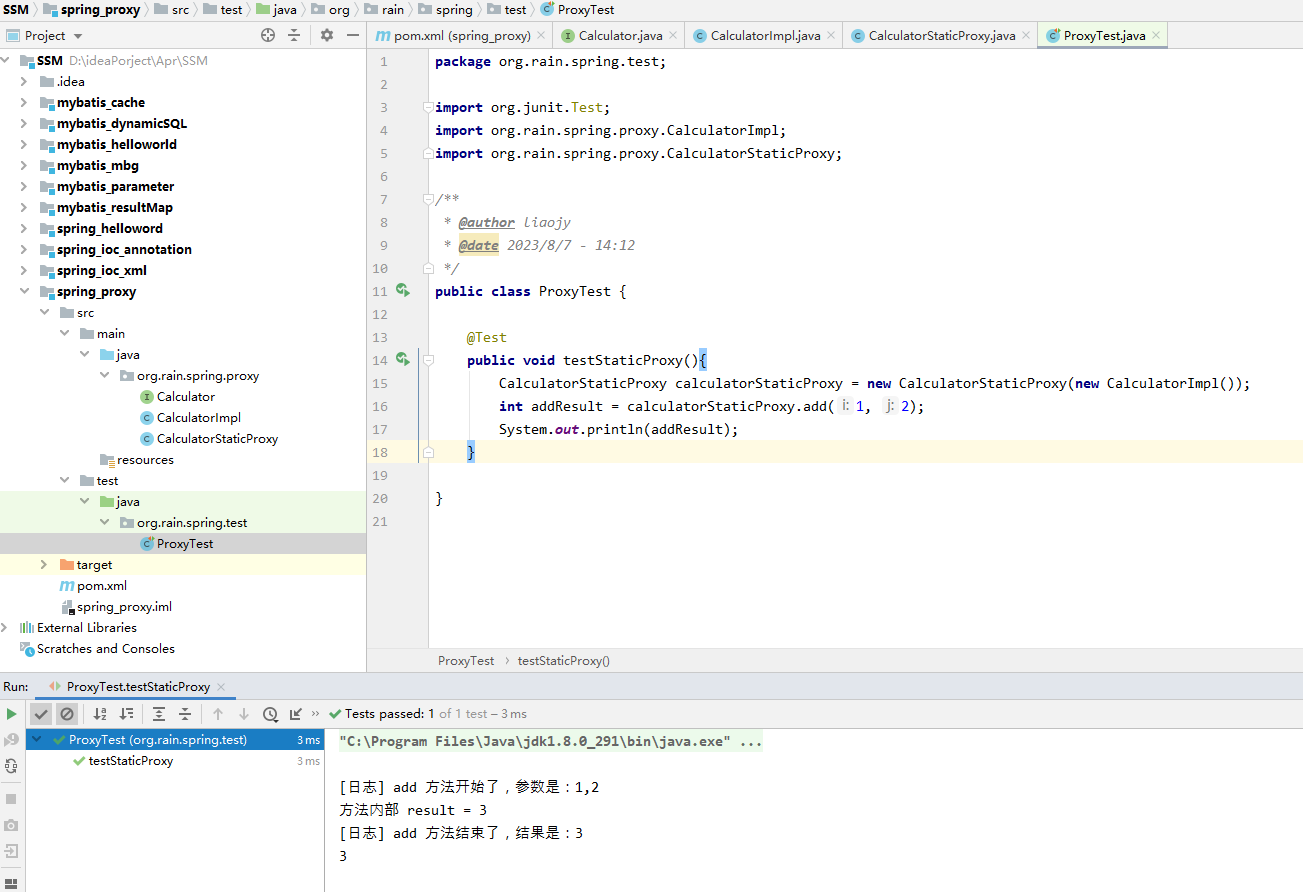Screen dimensions: 1303x892
Task: Select CalculatorStaticProxy in project tree
Action: [x=209, y=439]
